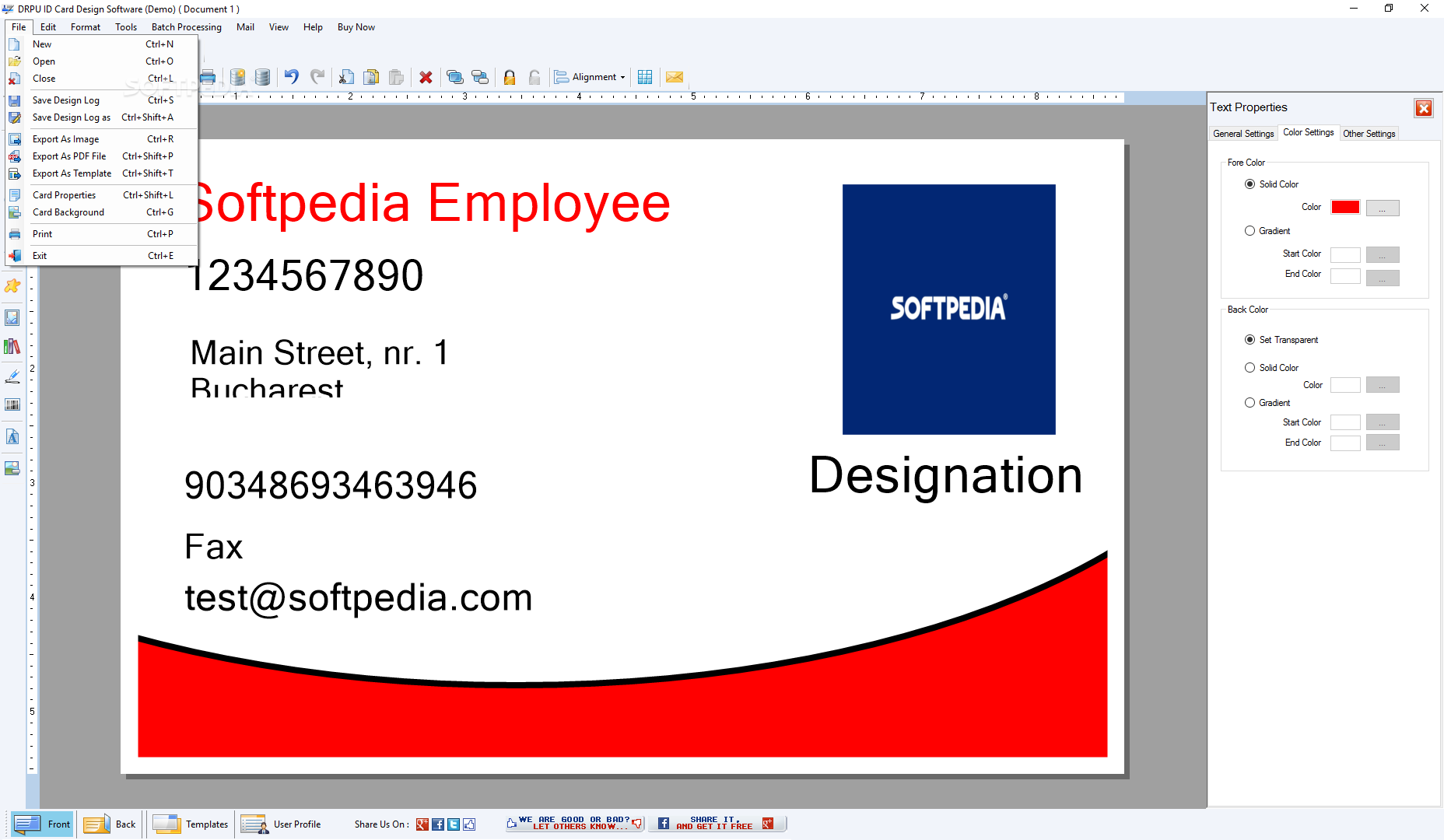Select Back Color Solid Color radio
The height and width of the screenshot is (840, 1444).
coord(1249,368)
